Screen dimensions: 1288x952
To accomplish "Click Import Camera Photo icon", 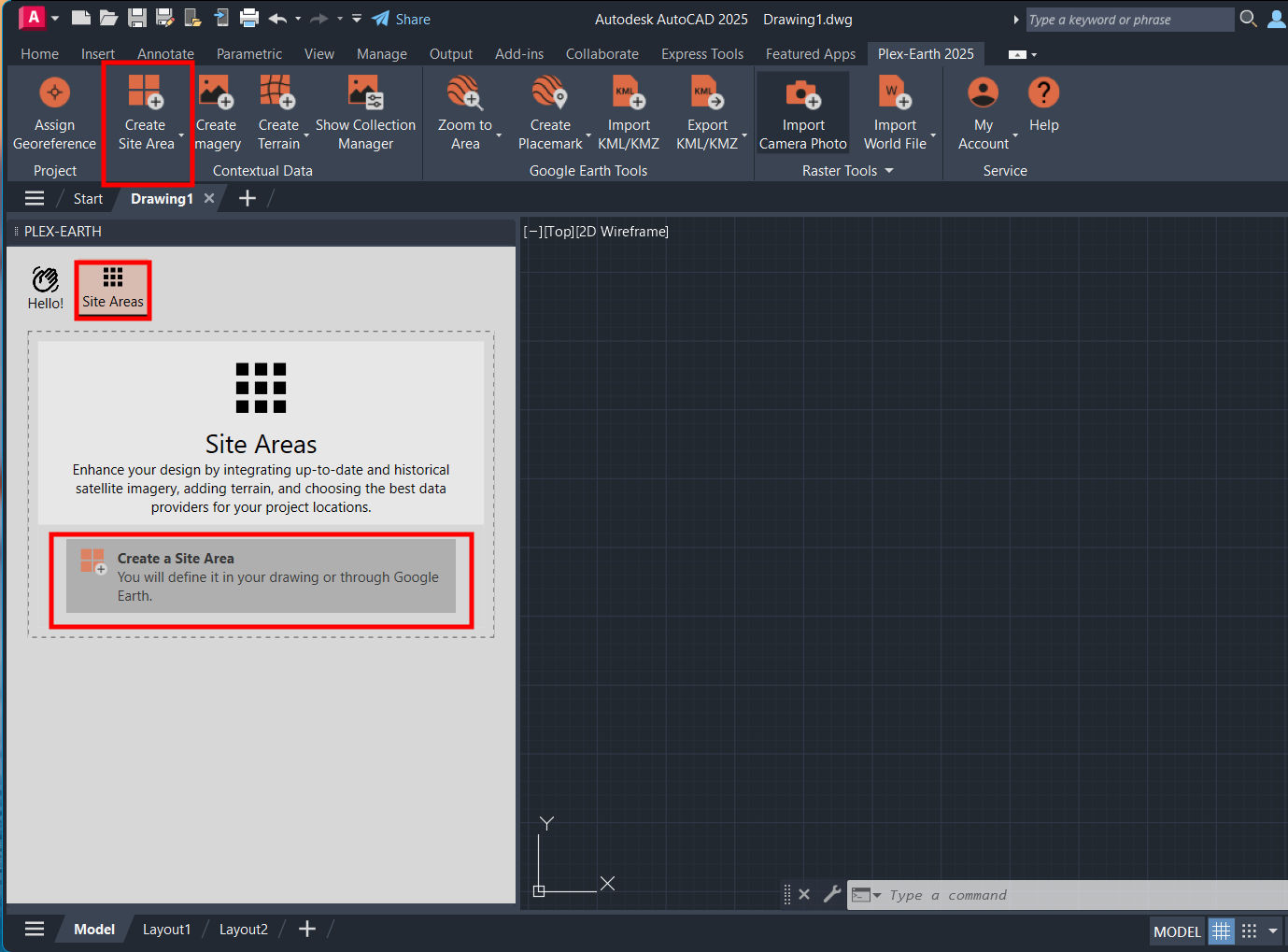I will [803, 93].
